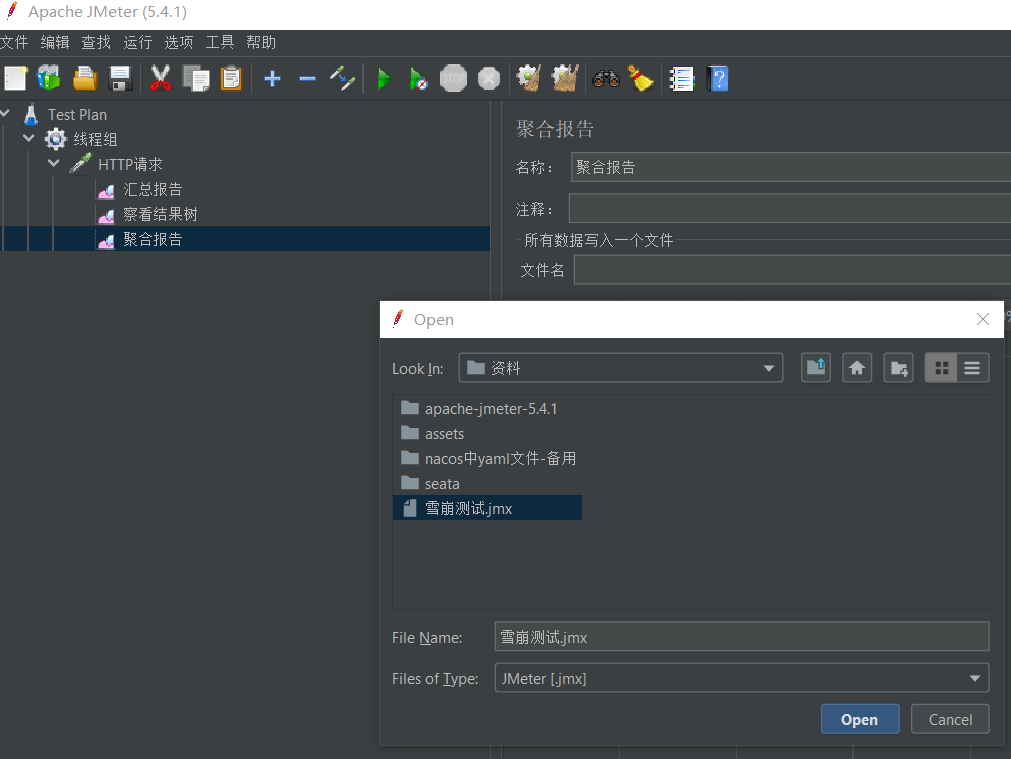The width and height of the screenshot is (1011, 759).
Task: Click the Search binoculars toolbar icon
Action: pyautogui.click(x=605, y=79)
